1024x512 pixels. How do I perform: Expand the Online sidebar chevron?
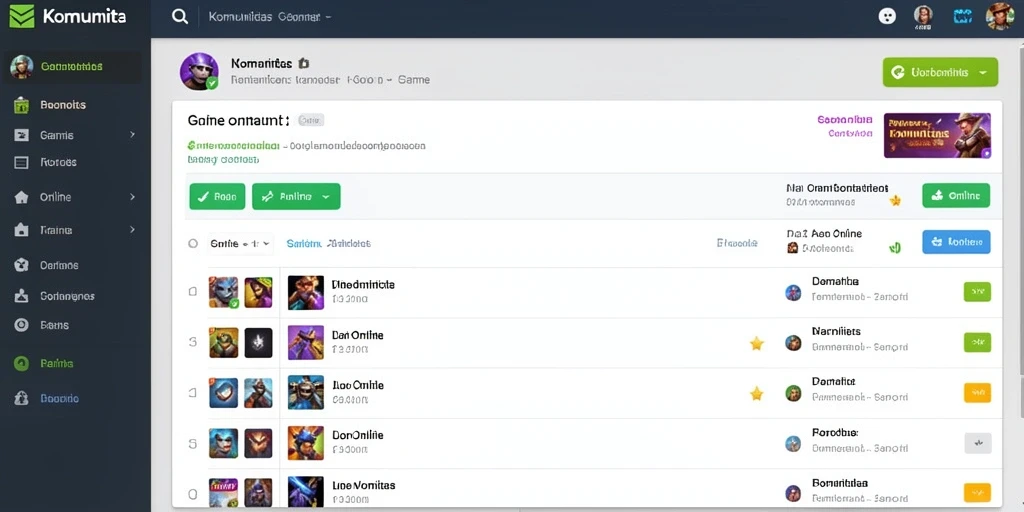pos(133,197)
